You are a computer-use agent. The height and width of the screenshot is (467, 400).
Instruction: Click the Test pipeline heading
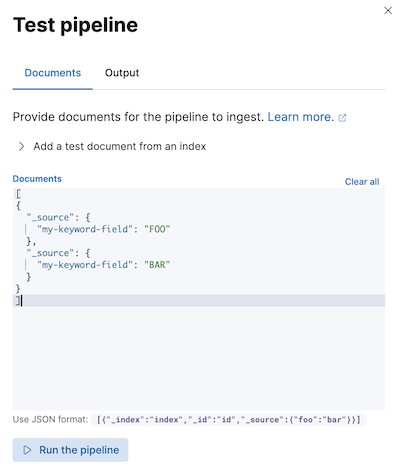[x=75, y=25]
